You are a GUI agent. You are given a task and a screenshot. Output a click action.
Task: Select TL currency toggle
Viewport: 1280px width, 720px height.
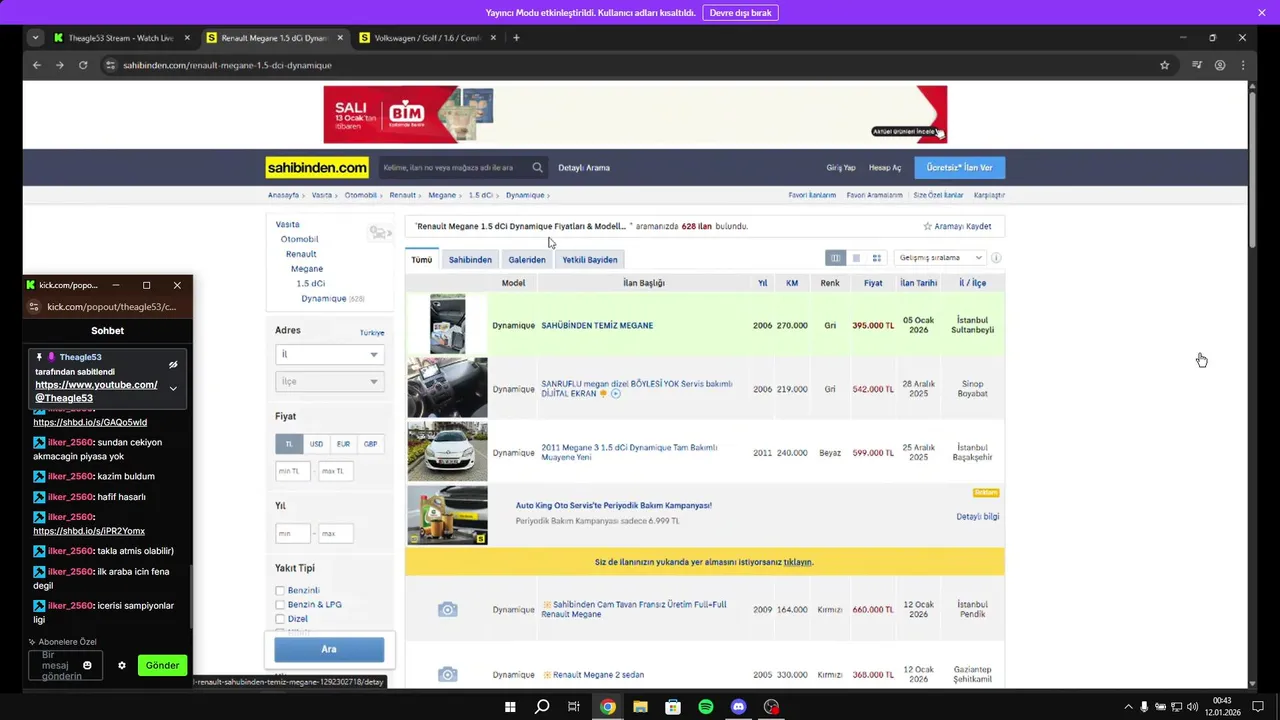click(x=289, y=444)
